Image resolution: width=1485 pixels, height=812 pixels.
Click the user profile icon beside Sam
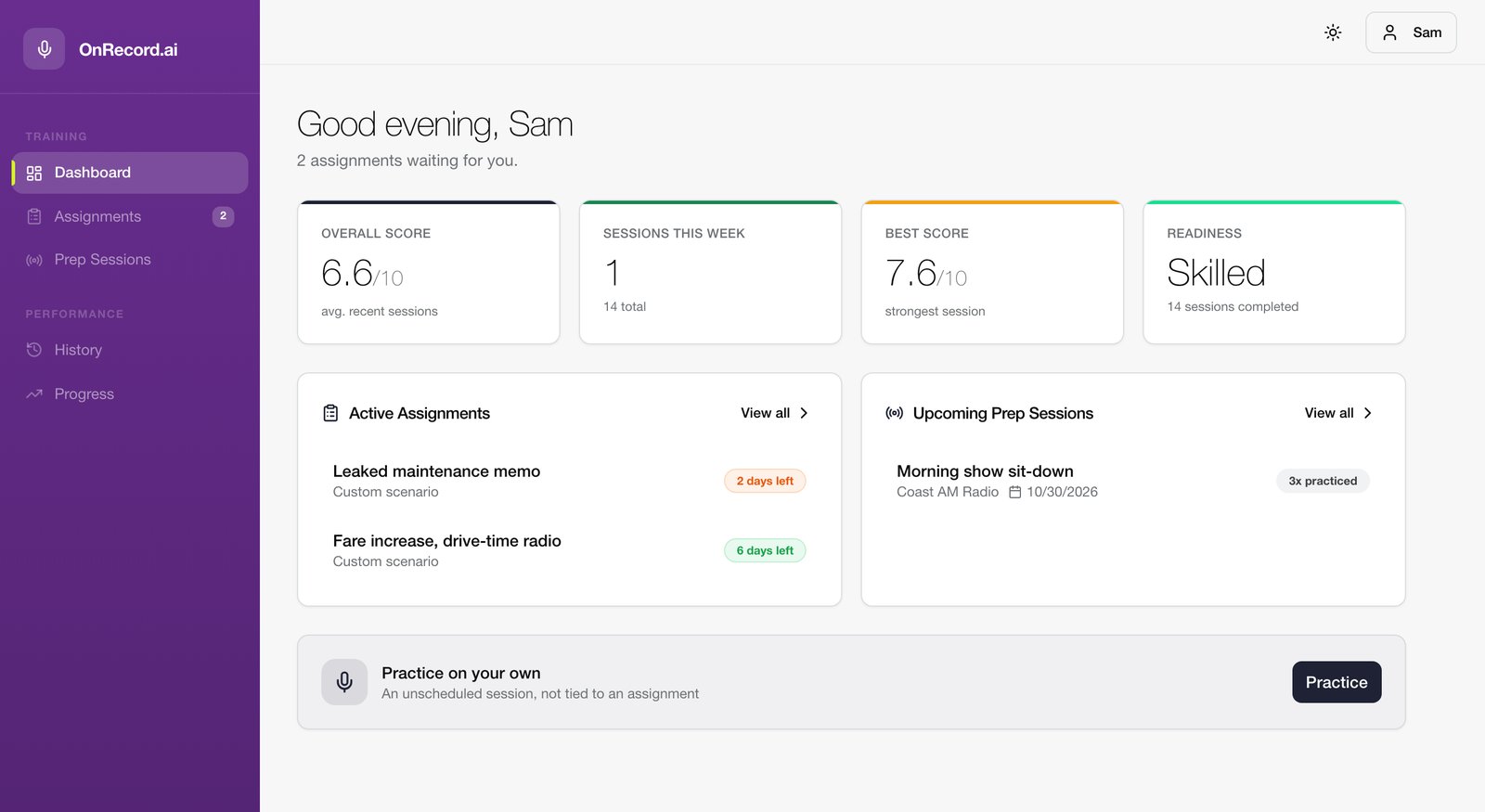(1389, 32)
